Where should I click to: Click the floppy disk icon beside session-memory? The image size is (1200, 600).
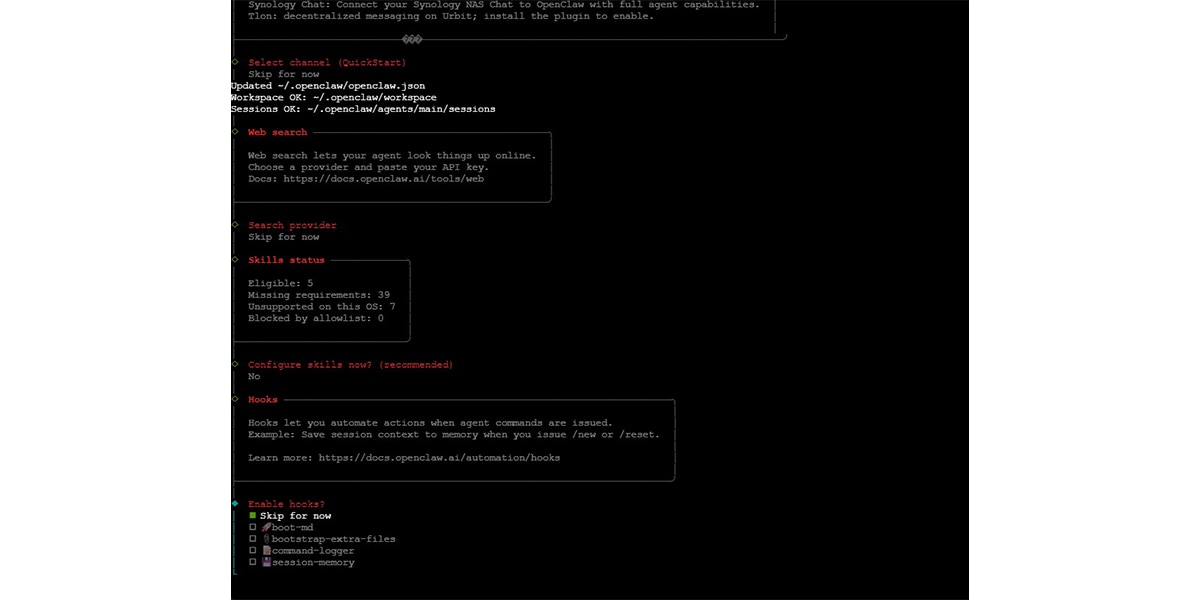pyautogui.click(x=265, y=562)
